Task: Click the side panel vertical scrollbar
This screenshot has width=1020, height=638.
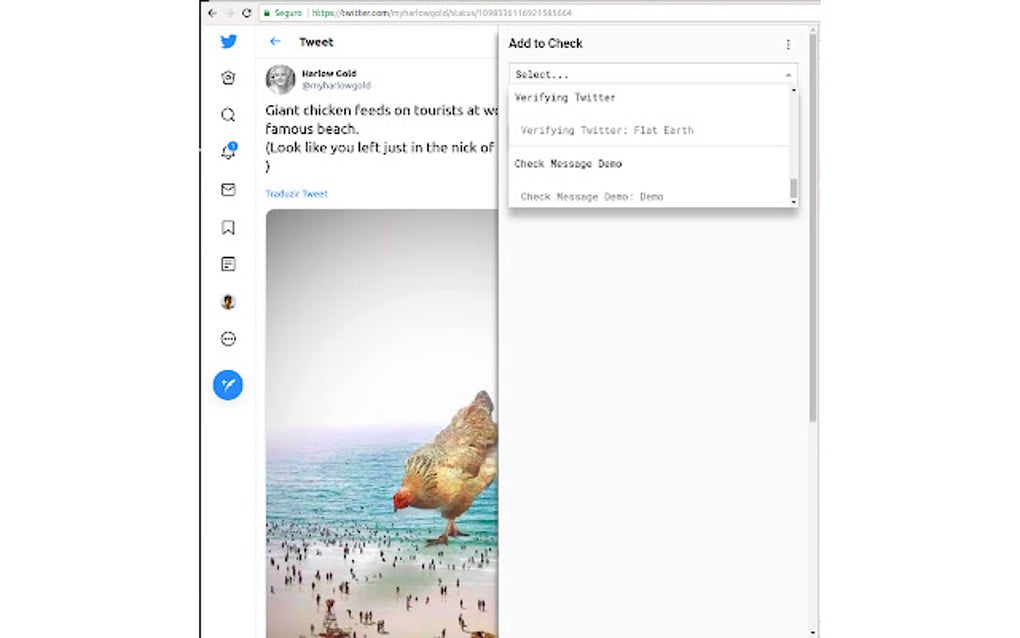Action: (x=812, y=228)
